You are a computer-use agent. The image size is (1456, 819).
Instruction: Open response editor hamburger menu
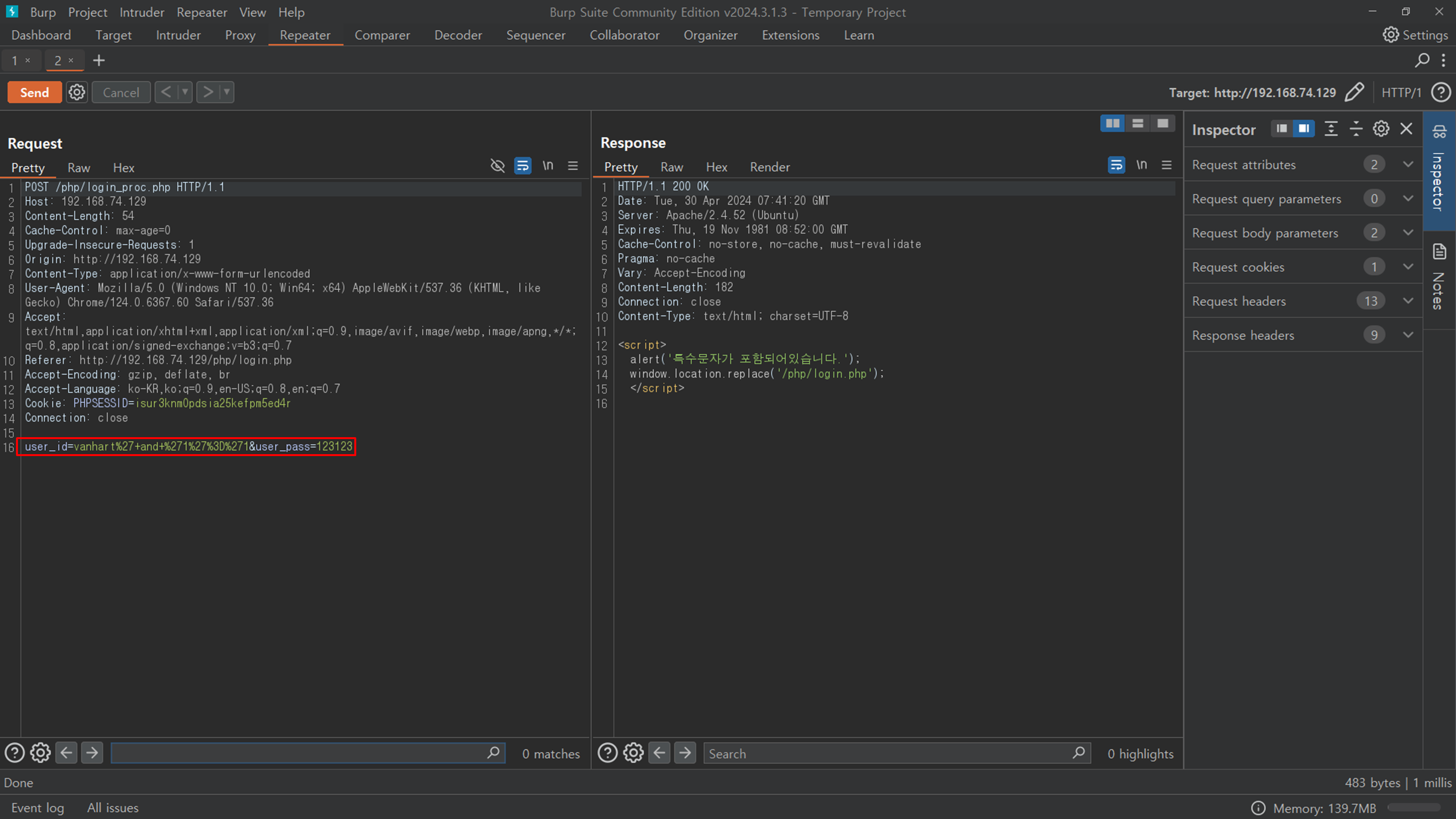pos(1167,165)
